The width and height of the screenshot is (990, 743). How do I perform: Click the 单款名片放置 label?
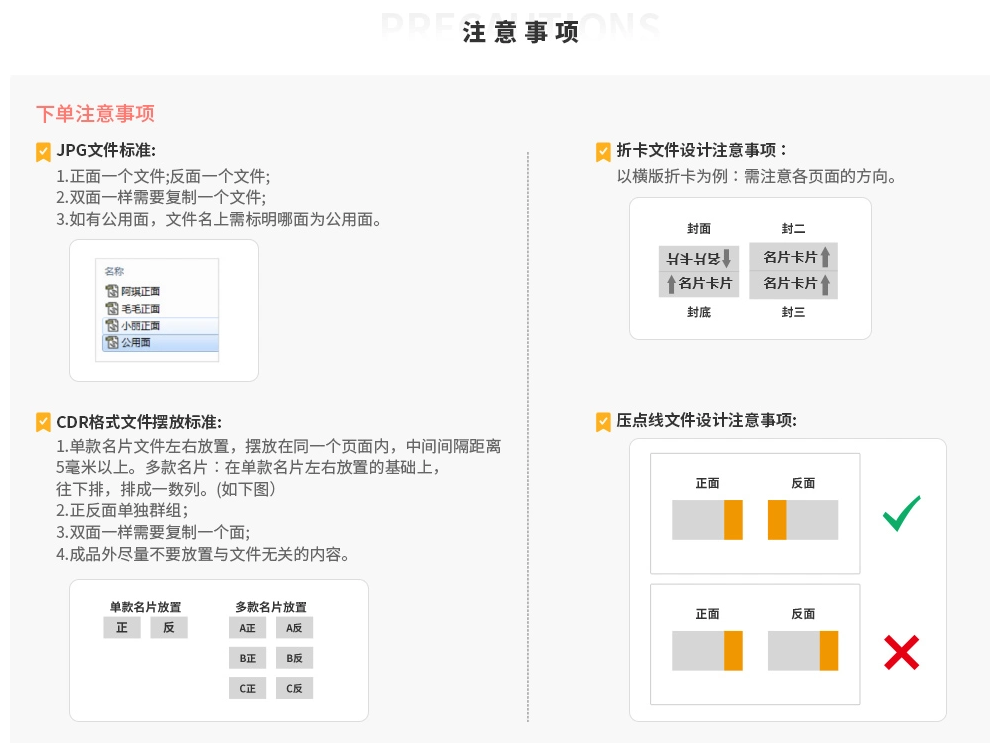(x=145, y=607)
